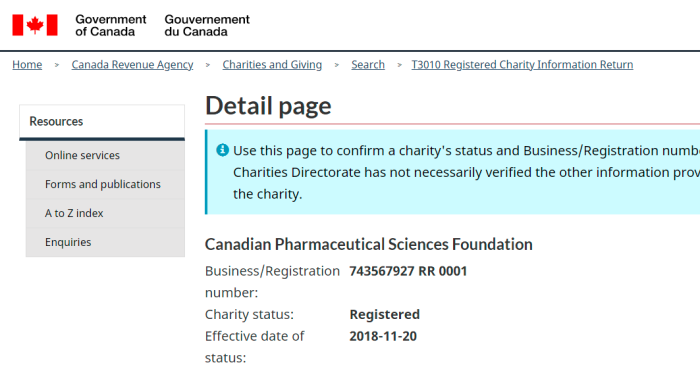Open Enquiries in the Resources menu
700x367 pixels.
[105, 242]
